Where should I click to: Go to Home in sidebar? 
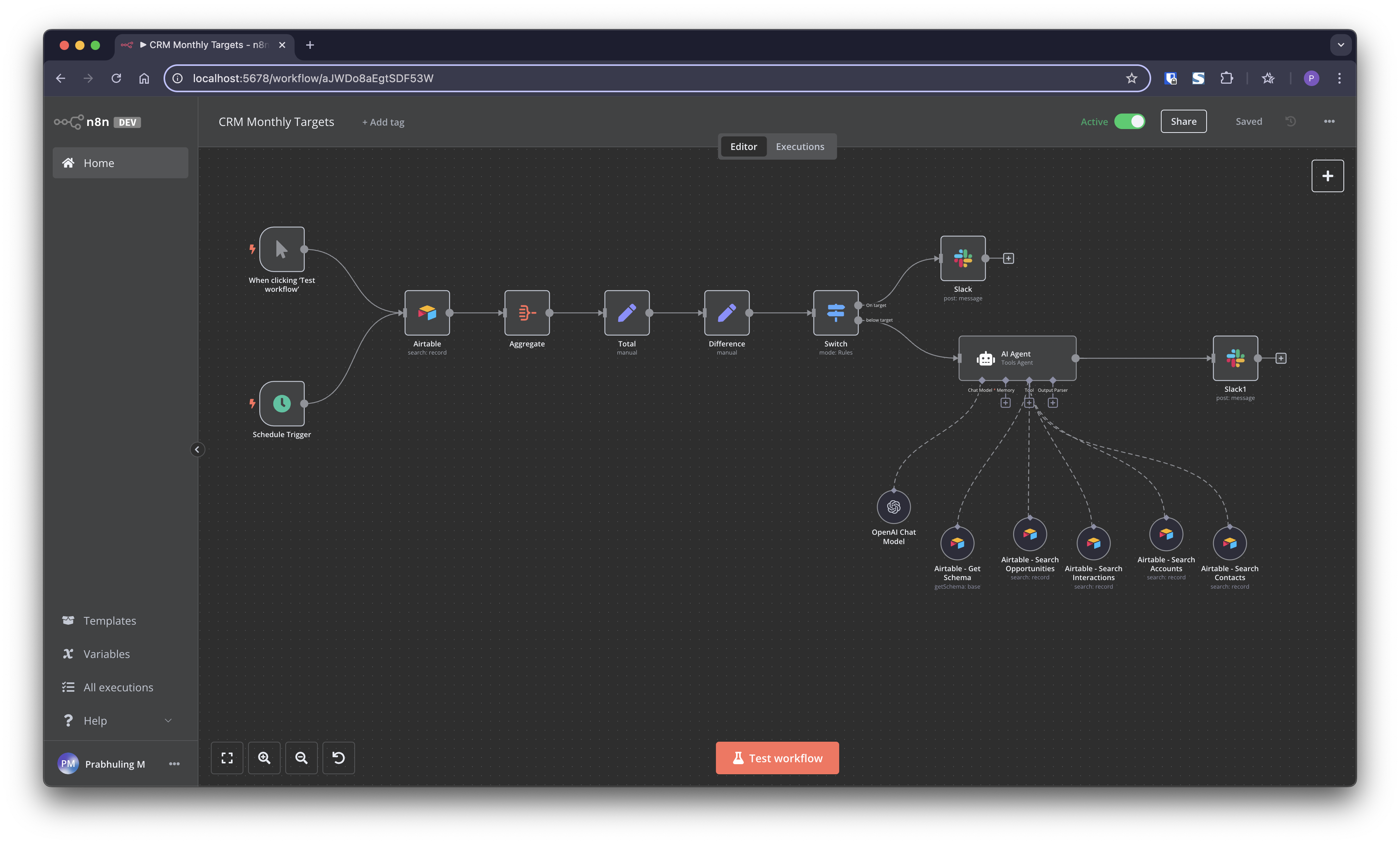121,163
